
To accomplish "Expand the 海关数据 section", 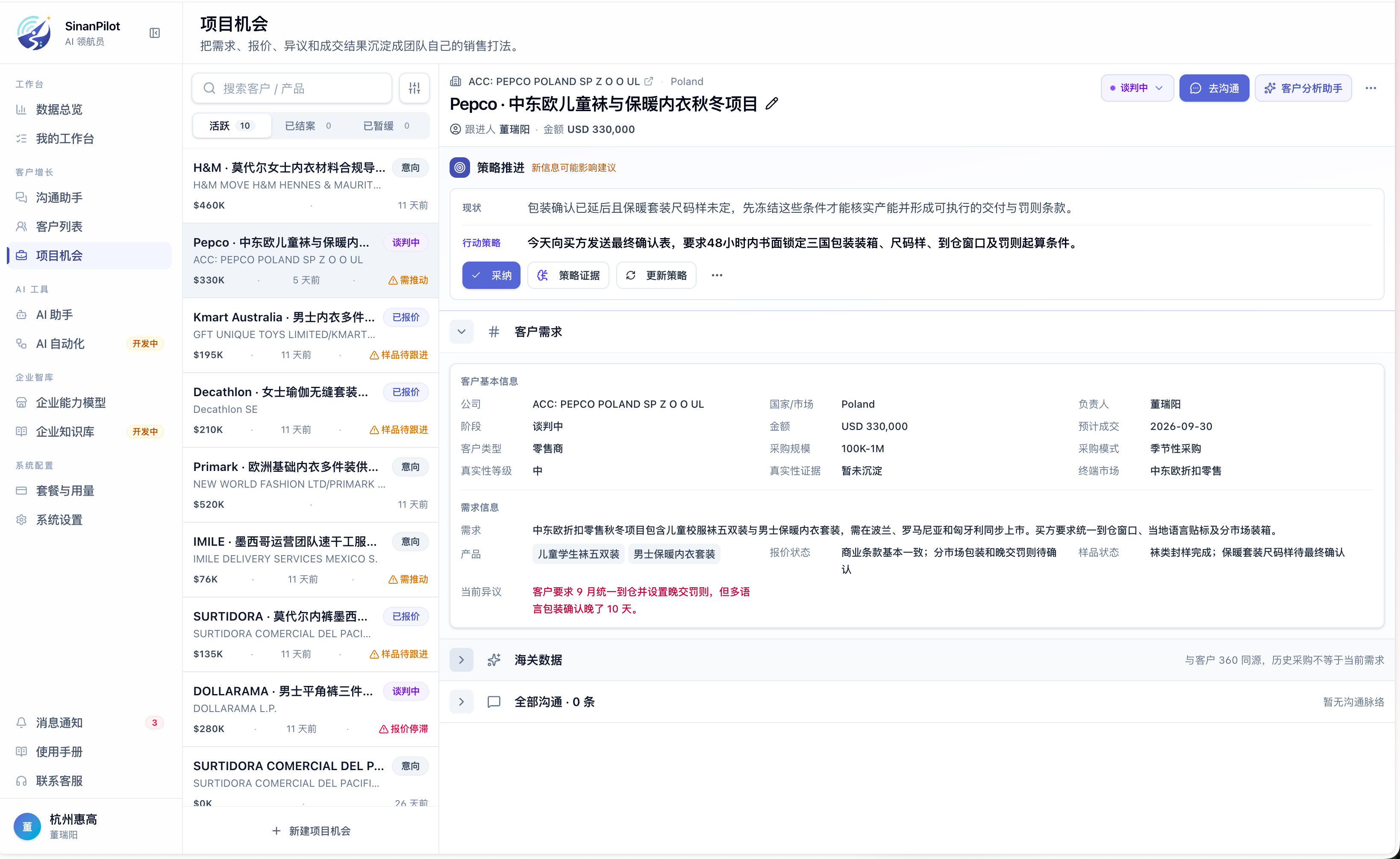I will pos(462,659).
